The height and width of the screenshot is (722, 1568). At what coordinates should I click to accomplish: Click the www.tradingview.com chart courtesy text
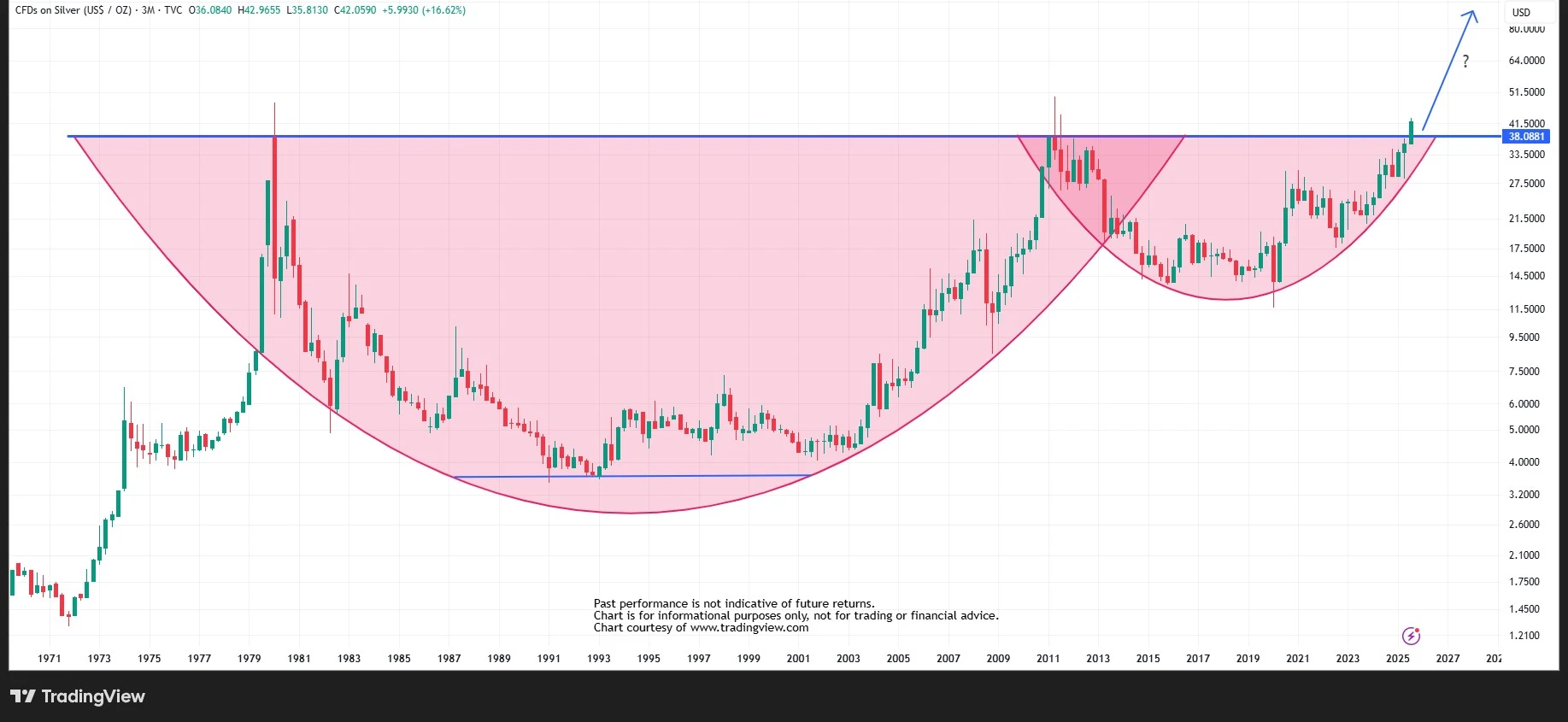tap(749, 627)
